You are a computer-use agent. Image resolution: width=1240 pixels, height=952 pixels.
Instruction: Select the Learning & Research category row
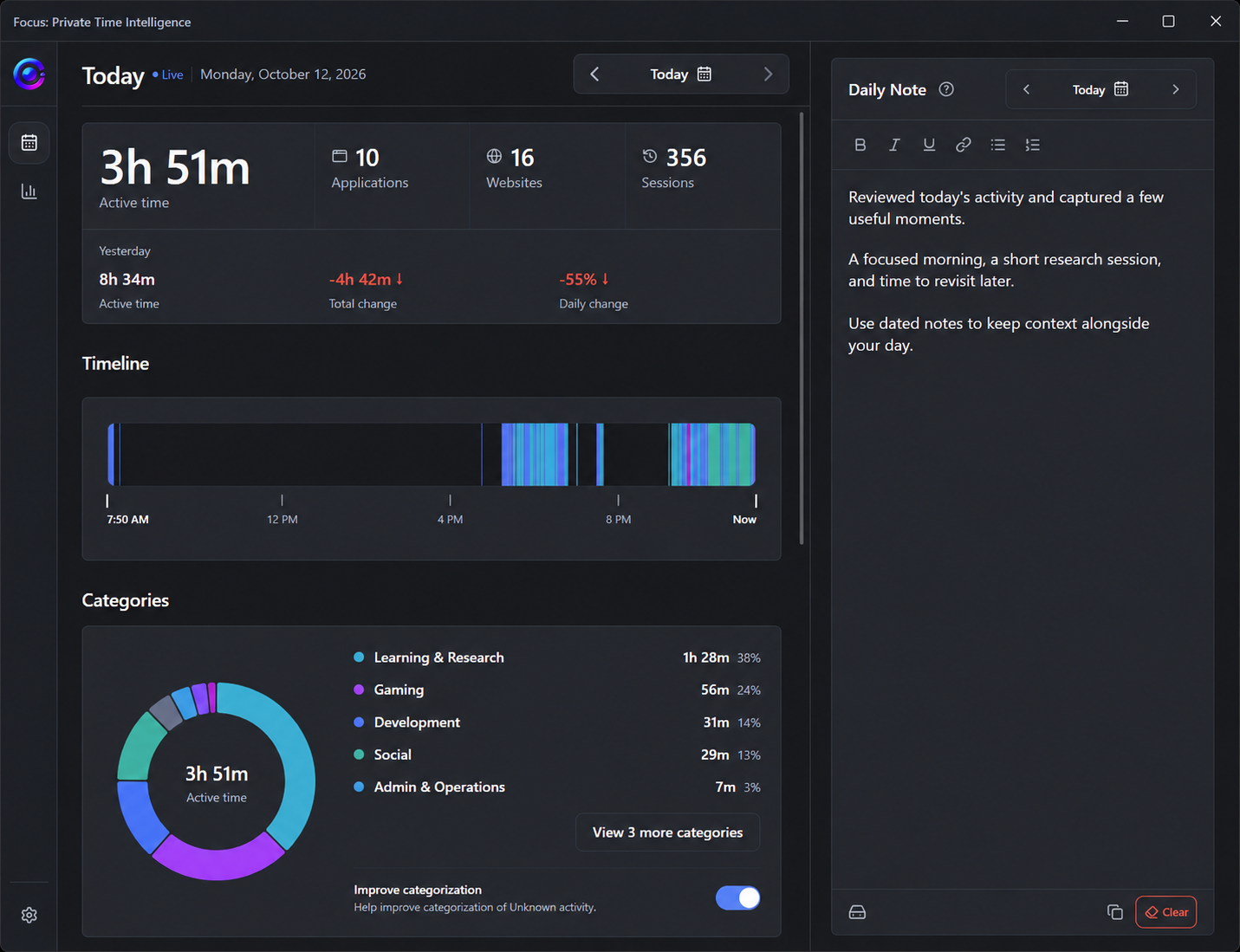(557, 657)
